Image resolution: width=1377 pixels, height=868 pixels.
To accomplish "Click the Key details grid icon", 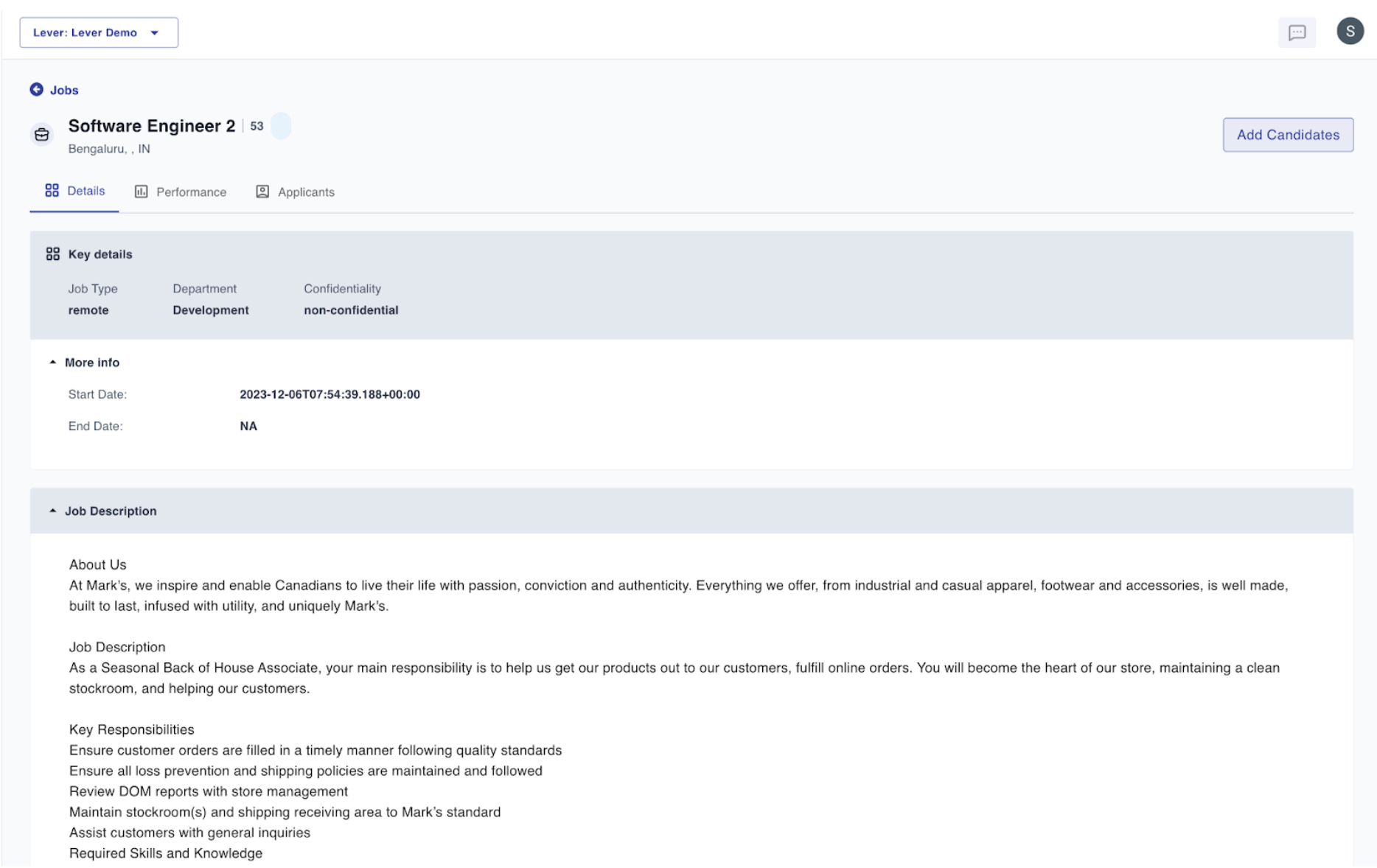I will [x=52, y=254].
